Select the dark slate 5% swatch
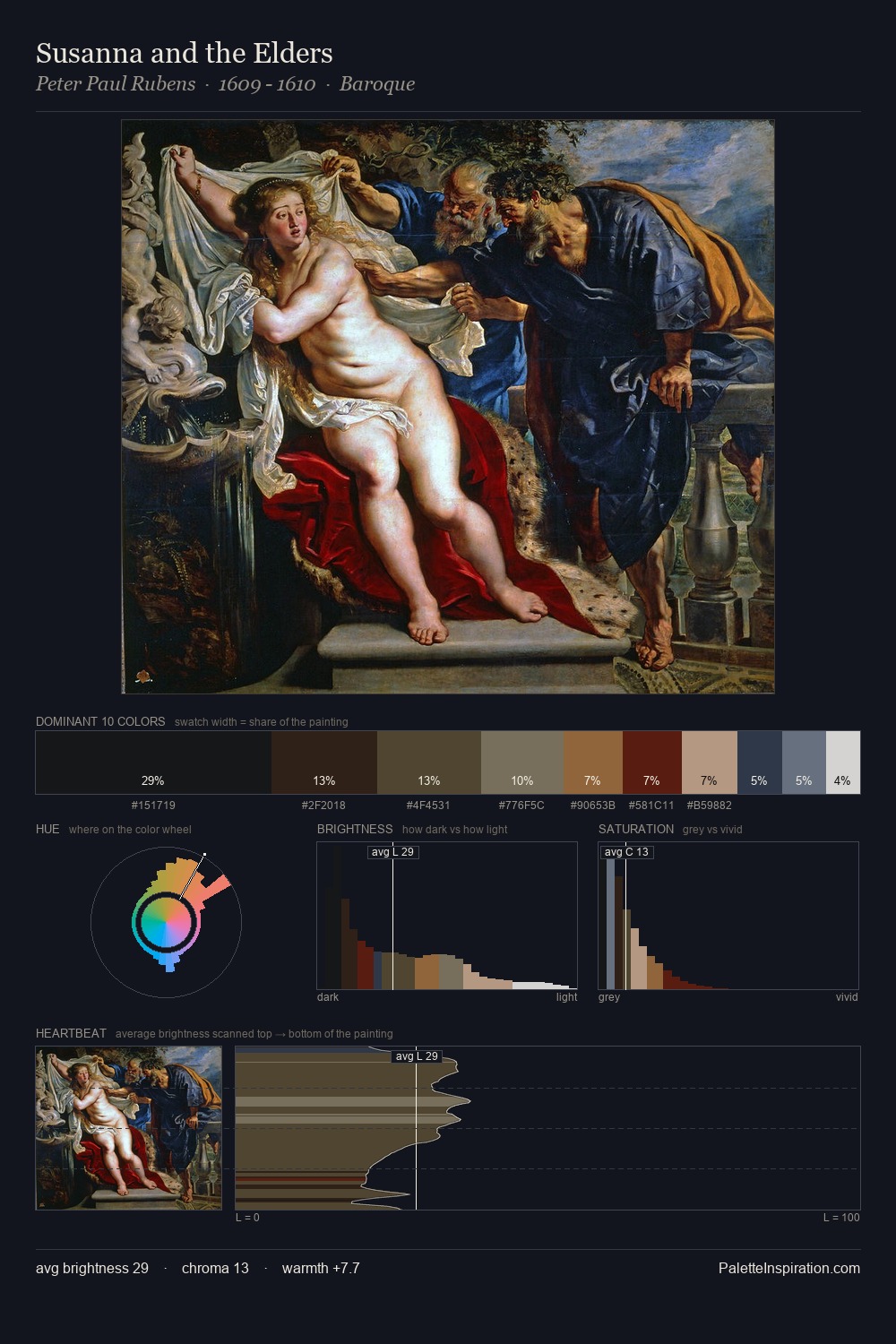 (x=760, y=762)
